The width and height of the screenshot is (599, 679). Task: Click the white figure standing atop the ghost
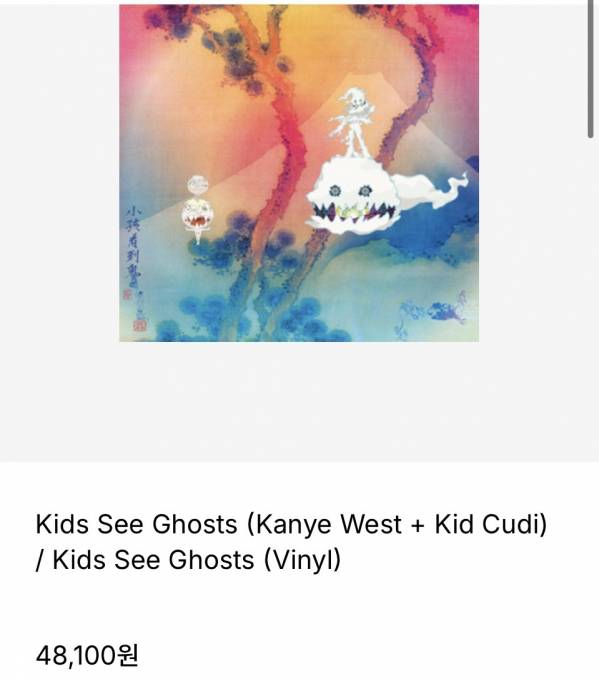point(355,122)
